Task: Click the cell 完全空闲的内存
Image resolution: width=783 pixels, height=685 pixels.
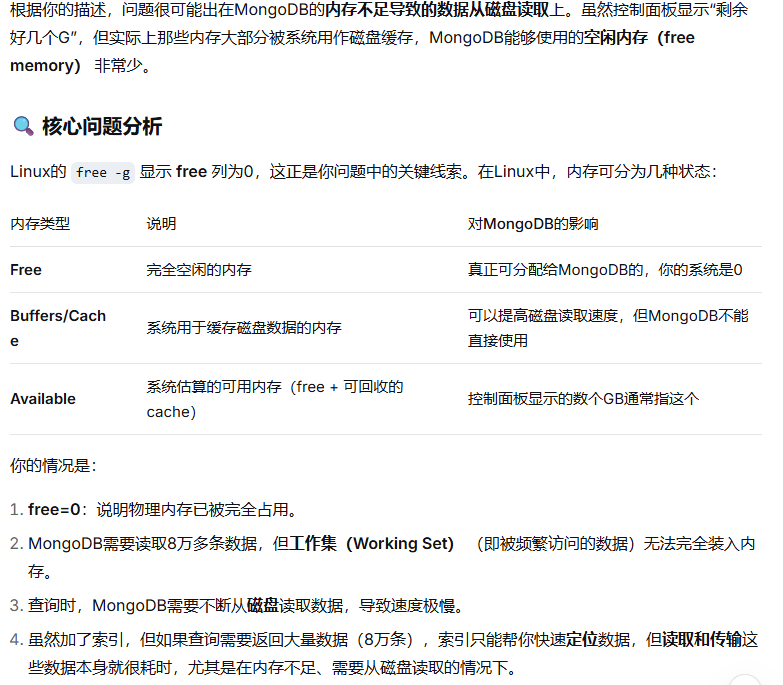Action: click(x=199, y=270)
